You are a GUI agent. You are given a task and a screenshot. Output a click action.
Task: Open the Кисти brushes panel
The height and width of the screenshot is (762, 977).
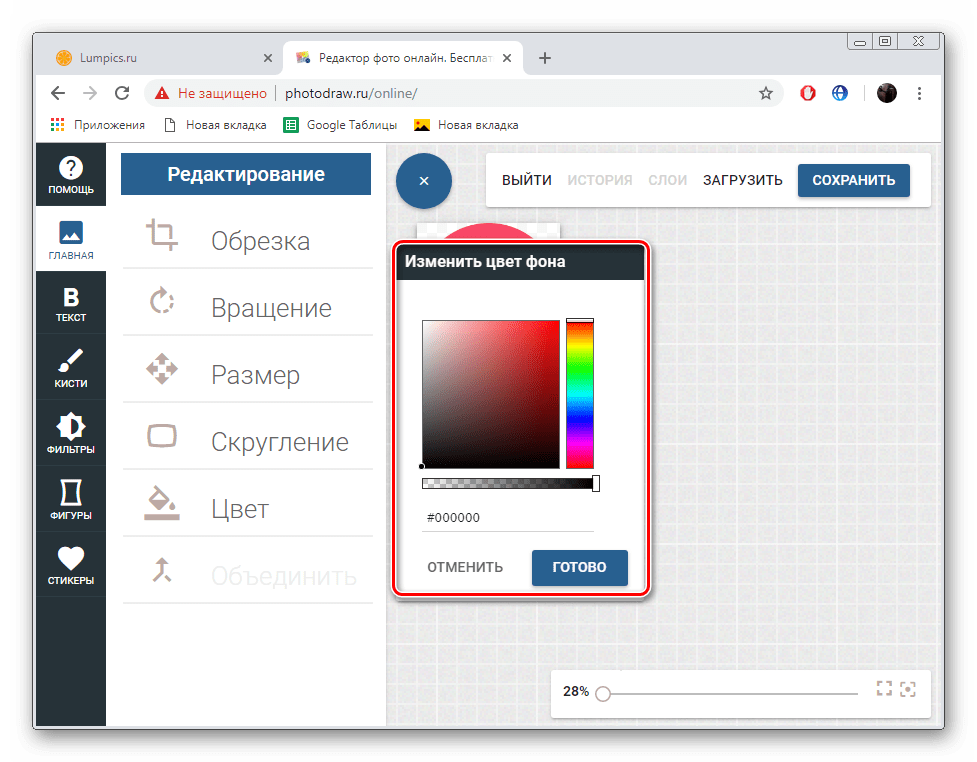click(x=71, y=369)
